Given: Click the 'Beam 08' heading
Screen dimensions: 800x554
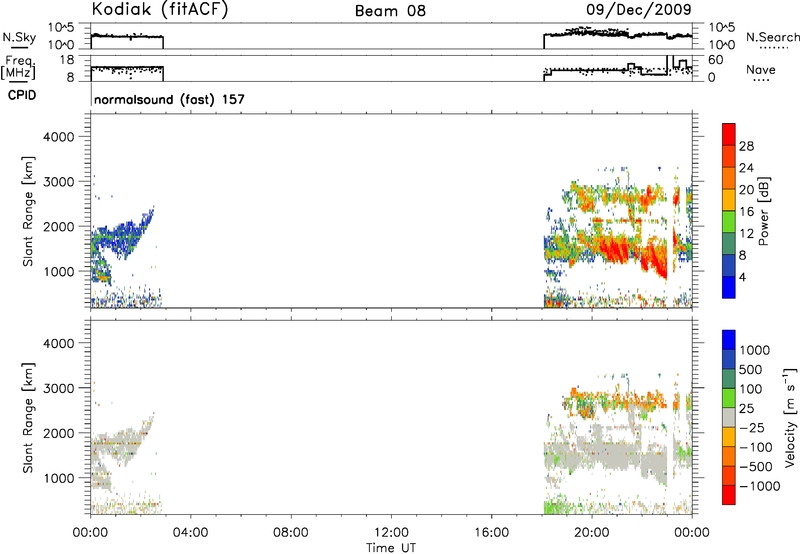Looking at the screenshot, I should [x=390, y=11].
